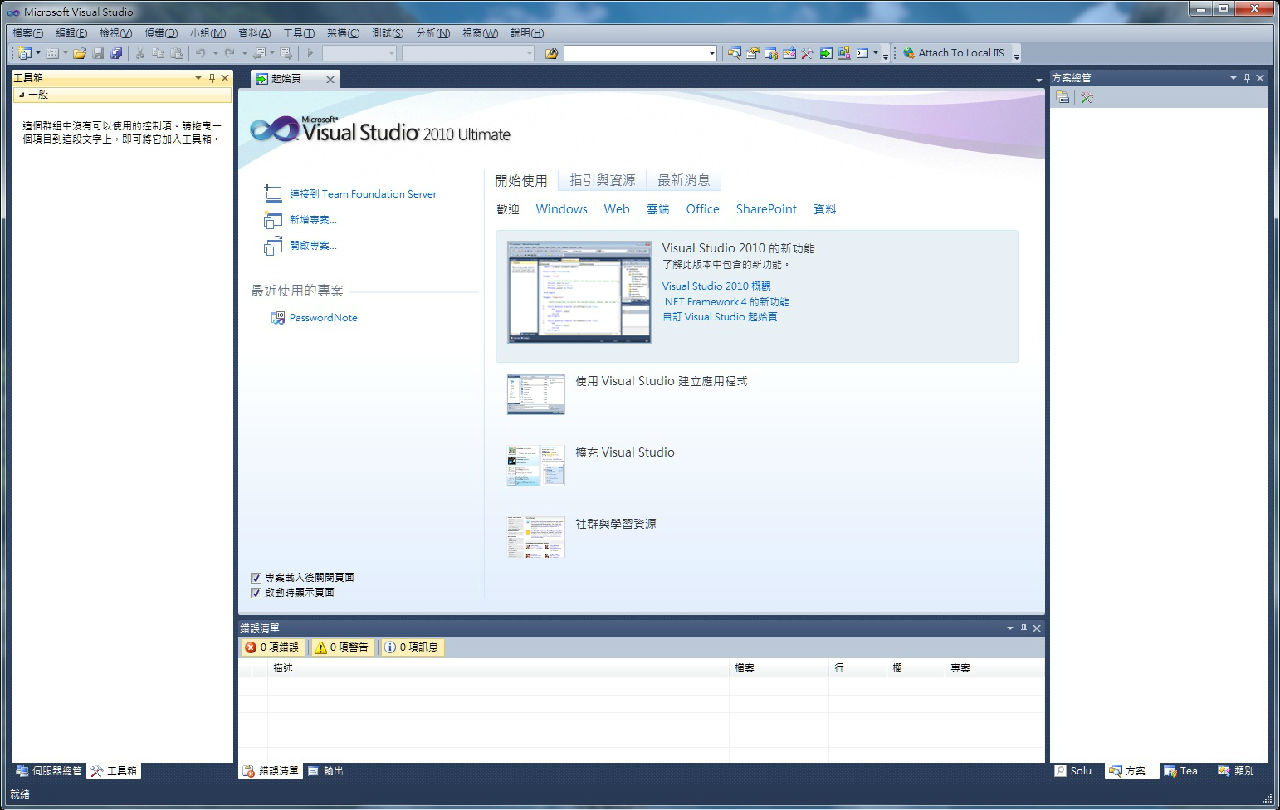Click the New Project toolbar icon
The image size is (1280, 810).
coord(24,53)
